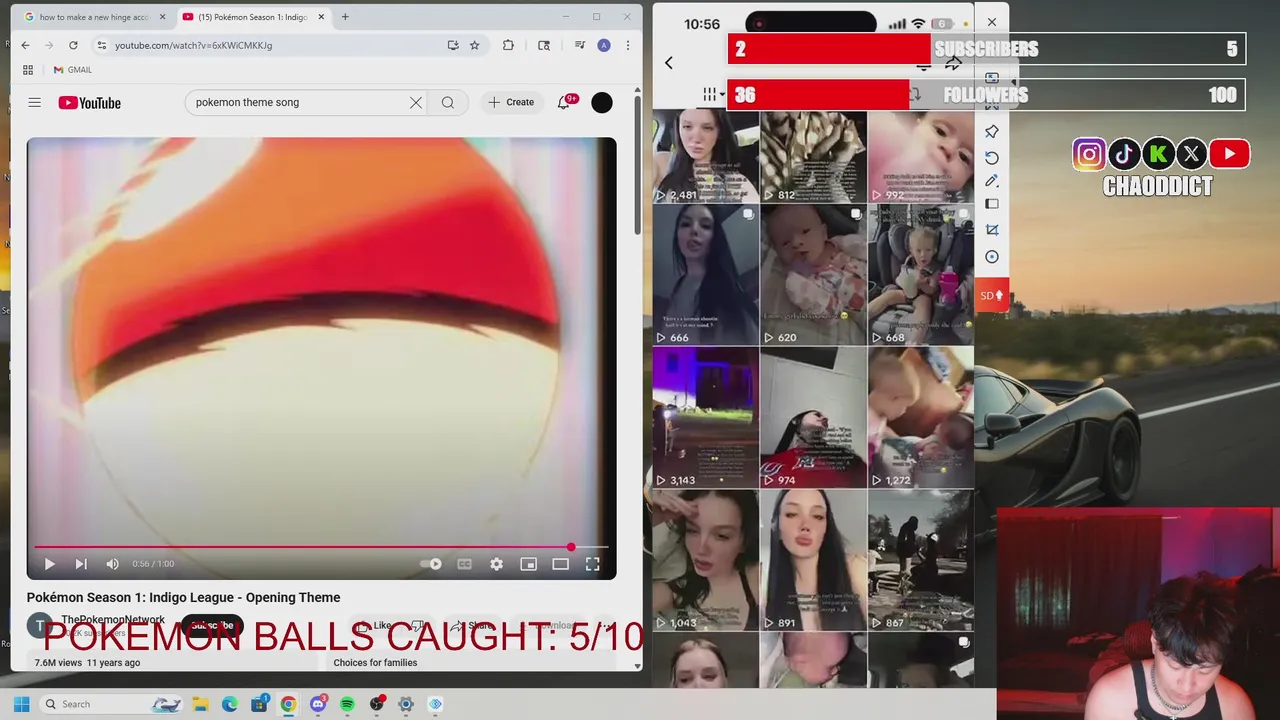Go to the YouTube home logo

point(89,103)
